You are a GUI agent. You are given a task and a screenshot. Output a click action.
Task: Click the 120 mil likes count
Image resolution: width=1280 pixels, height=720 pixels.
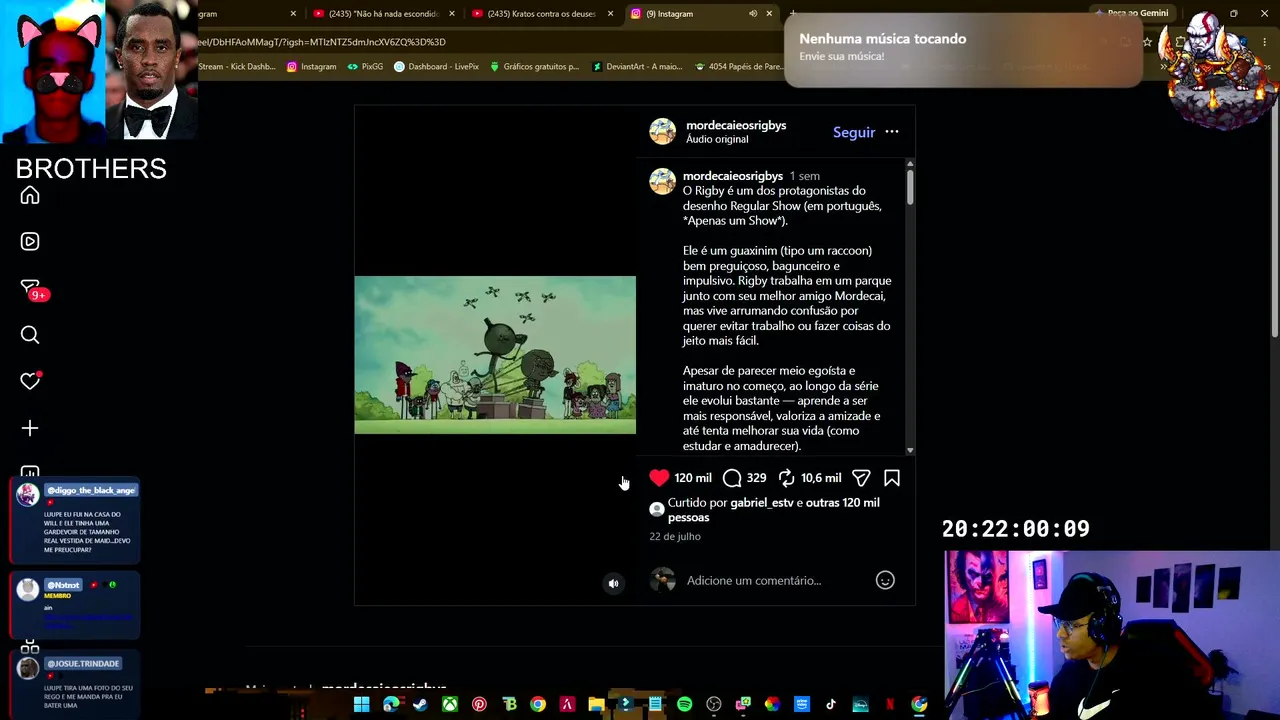[693, 478]
